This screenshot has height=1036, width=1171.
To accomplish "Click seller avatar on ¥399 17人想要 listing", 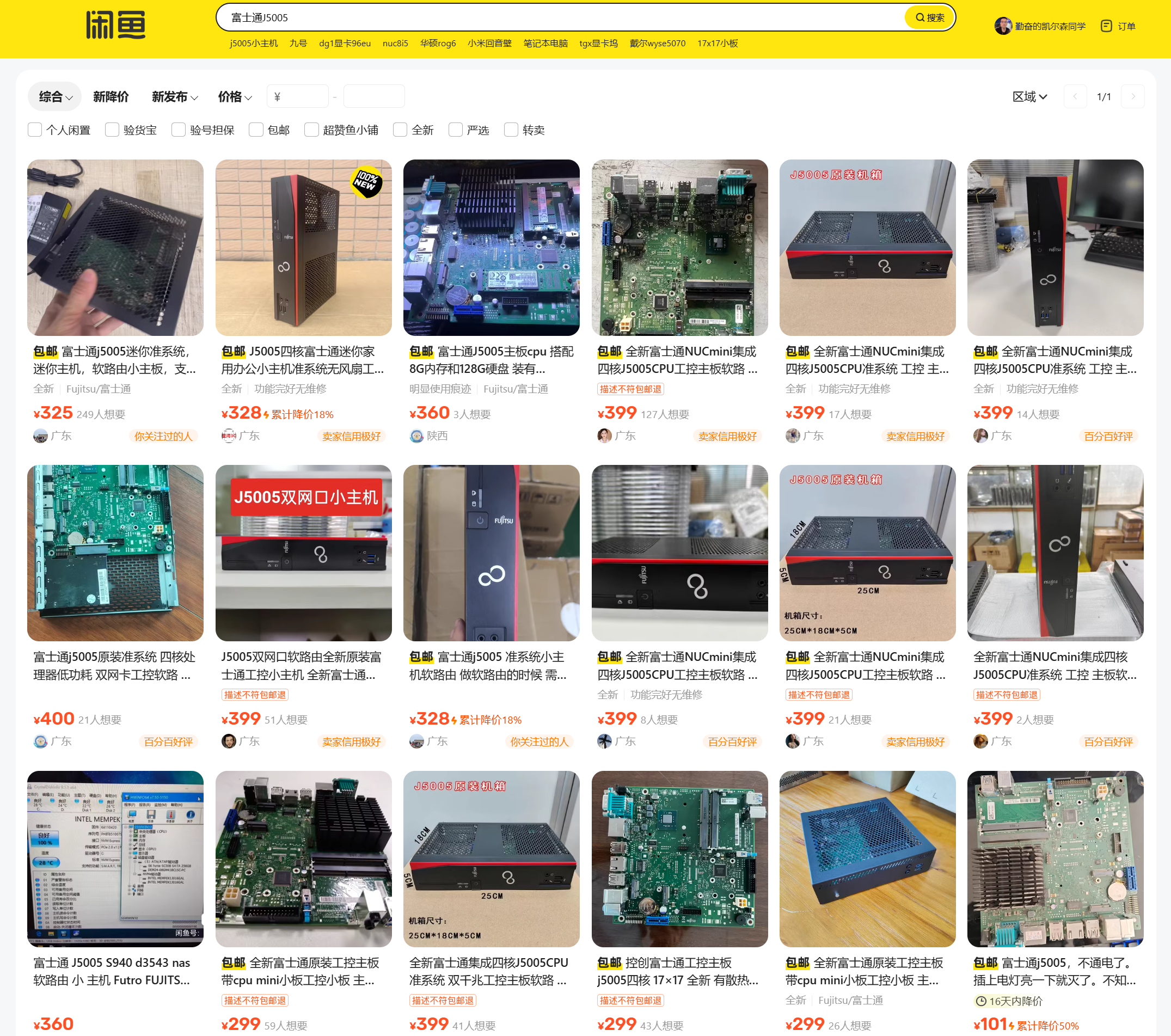I will (x=792, y=436).
